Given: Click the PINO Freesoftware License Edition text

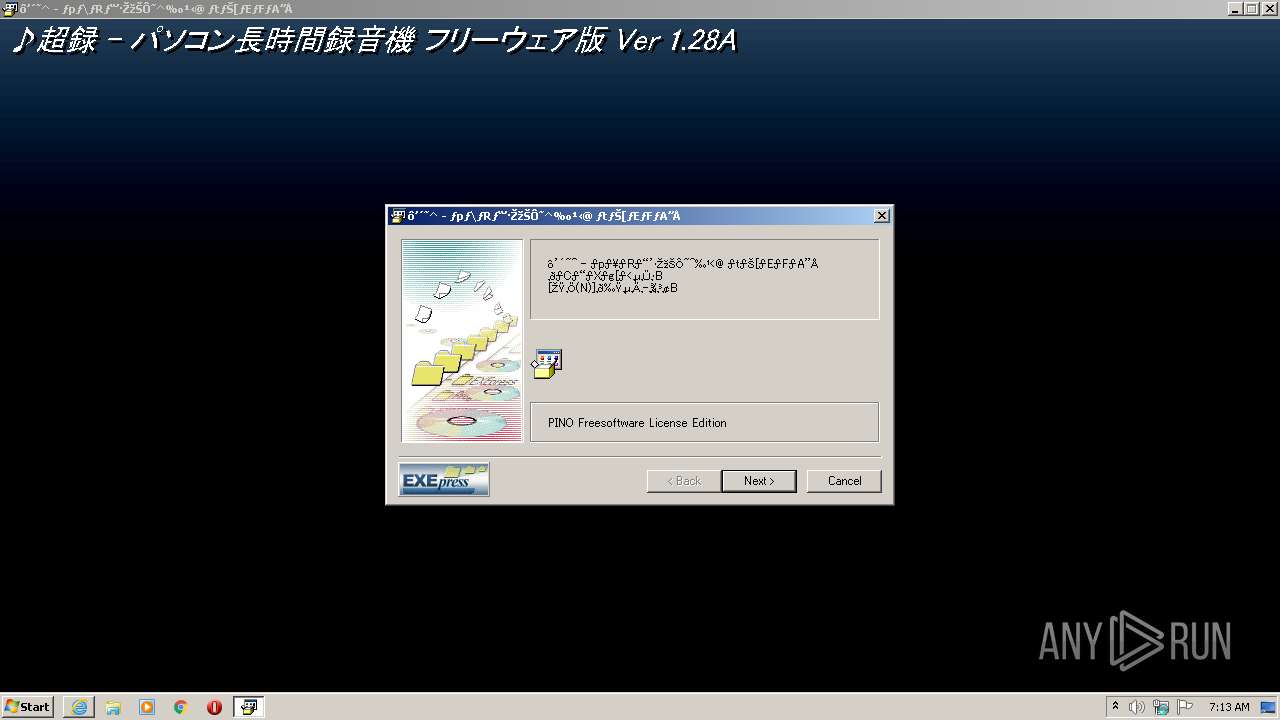Looking at the screenshot, I should click(x=637, y=423).
